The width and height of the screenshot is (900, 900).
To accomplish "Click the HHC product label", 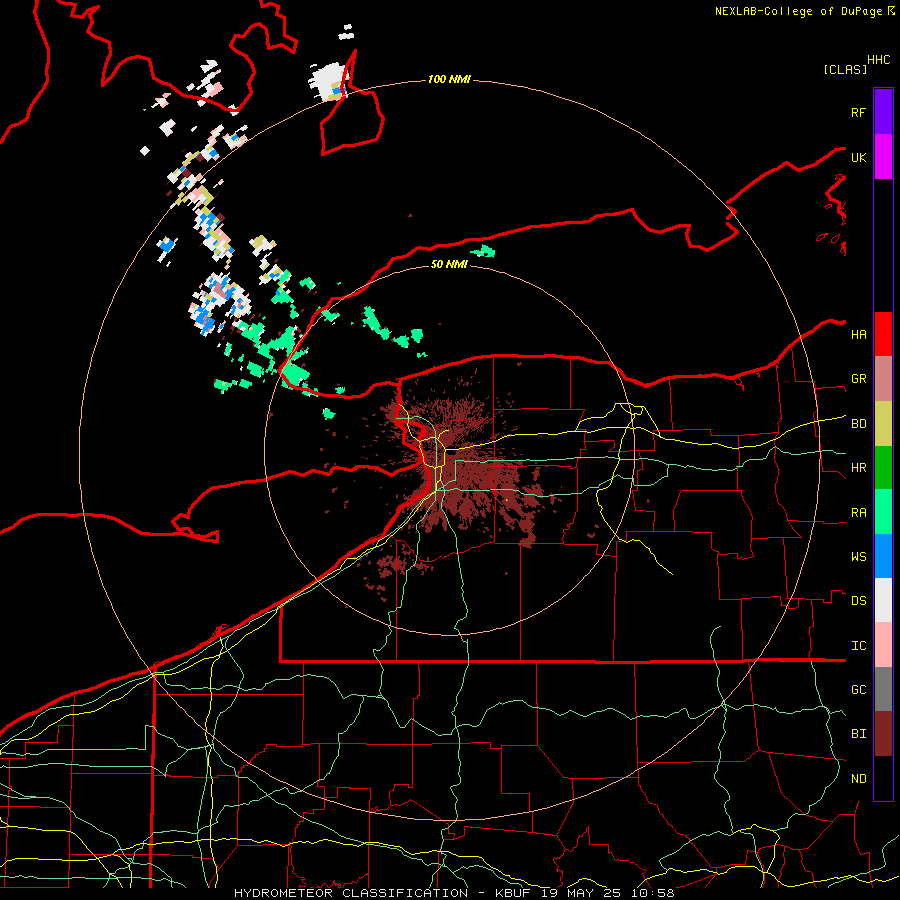I will click(879, 60).
